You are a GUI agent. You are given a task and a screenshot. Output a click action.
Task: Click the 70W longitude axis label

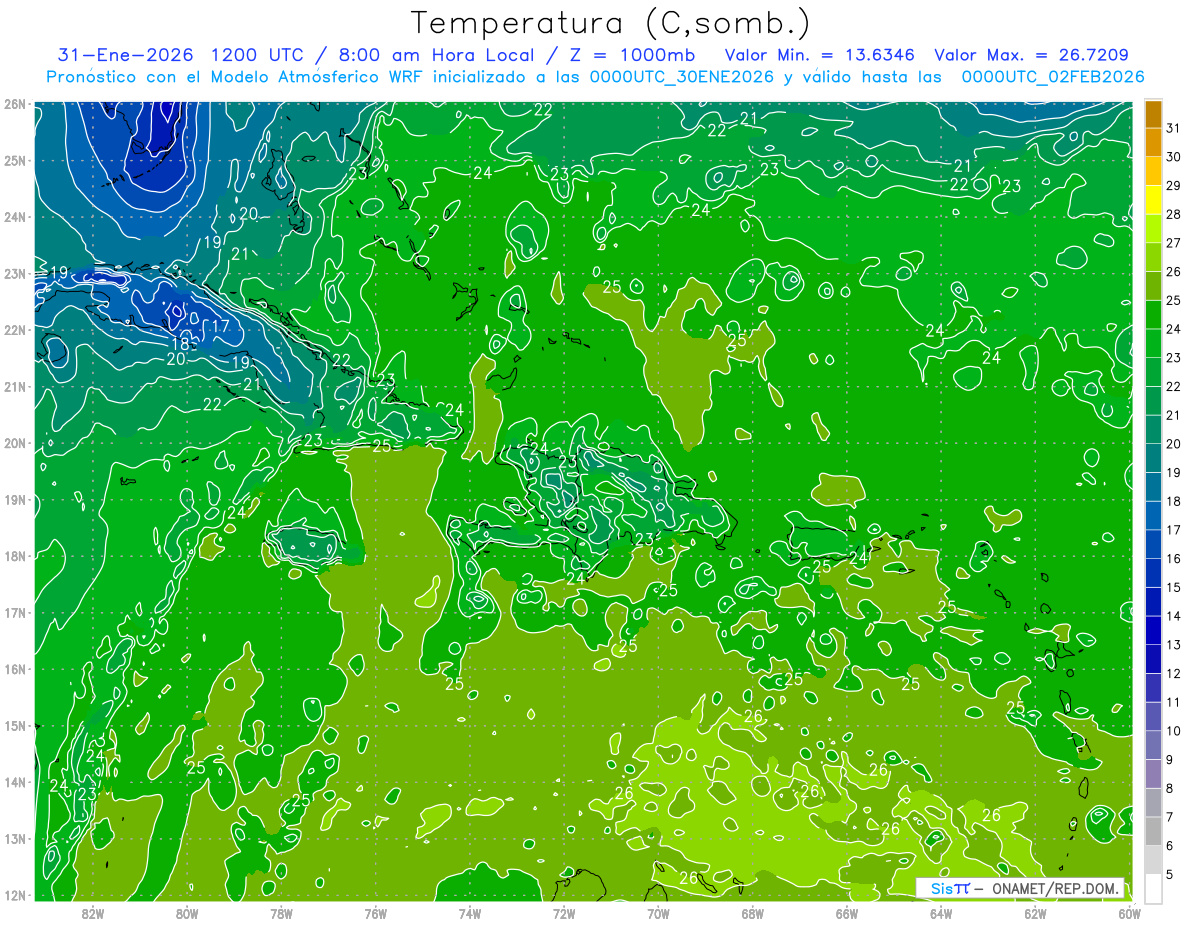(658, 912)
